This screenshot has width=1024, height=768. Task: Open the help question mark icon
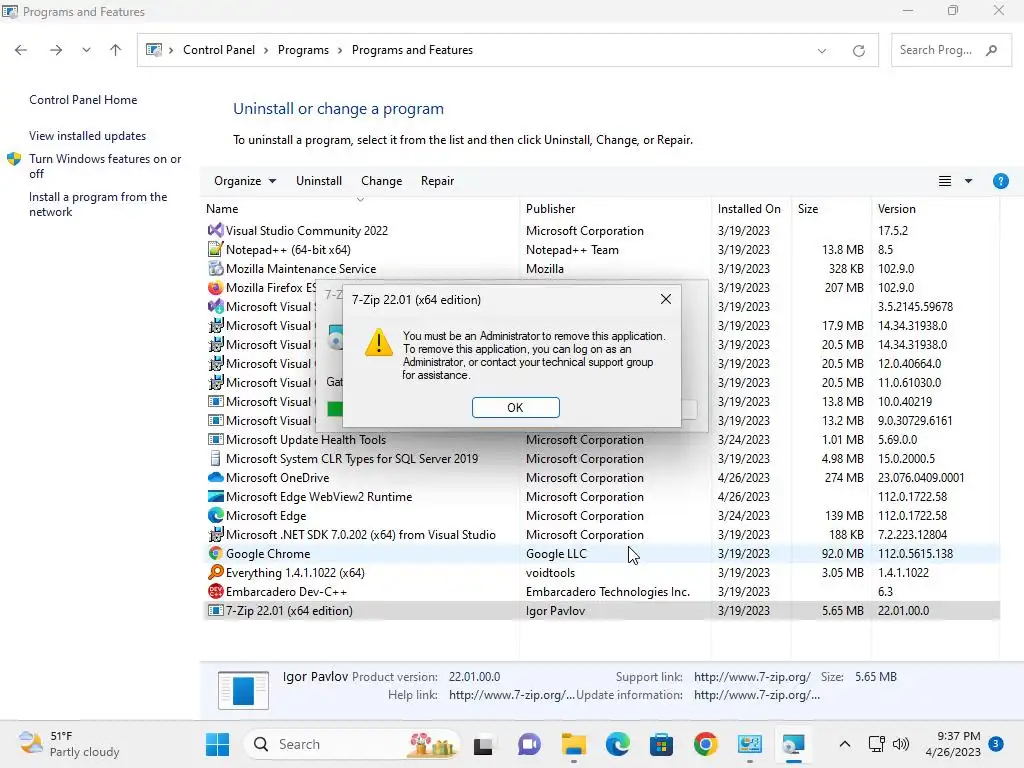[x=1000, y=181]
